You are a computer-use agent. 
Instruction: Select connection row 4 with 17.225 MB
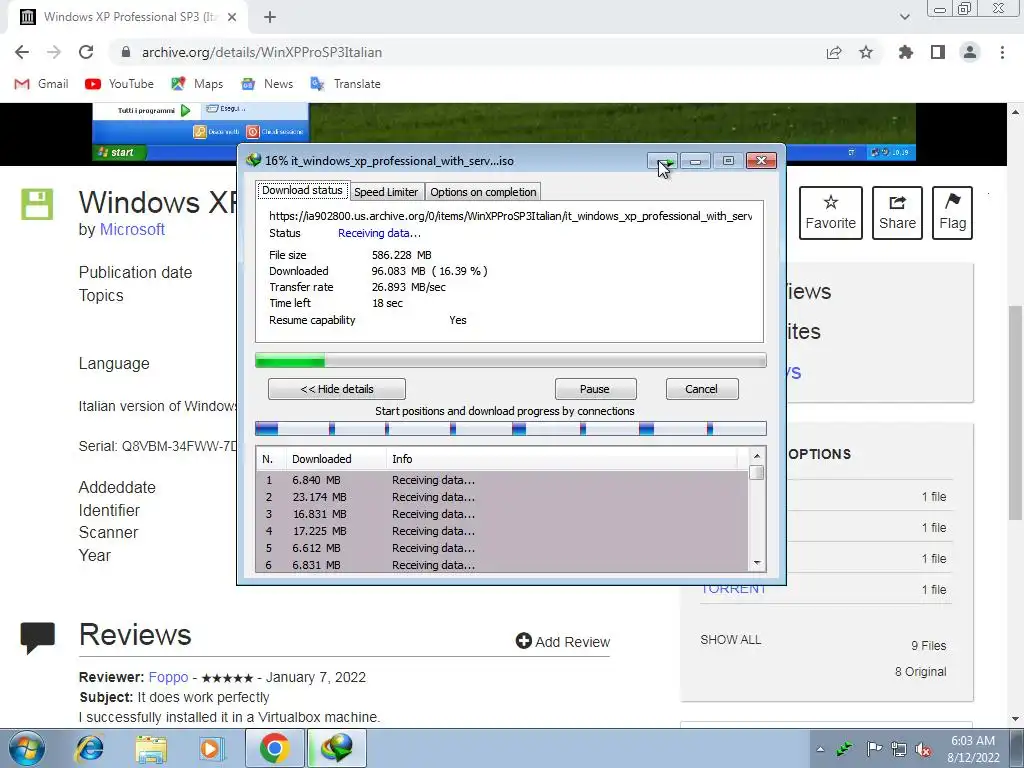502,531
